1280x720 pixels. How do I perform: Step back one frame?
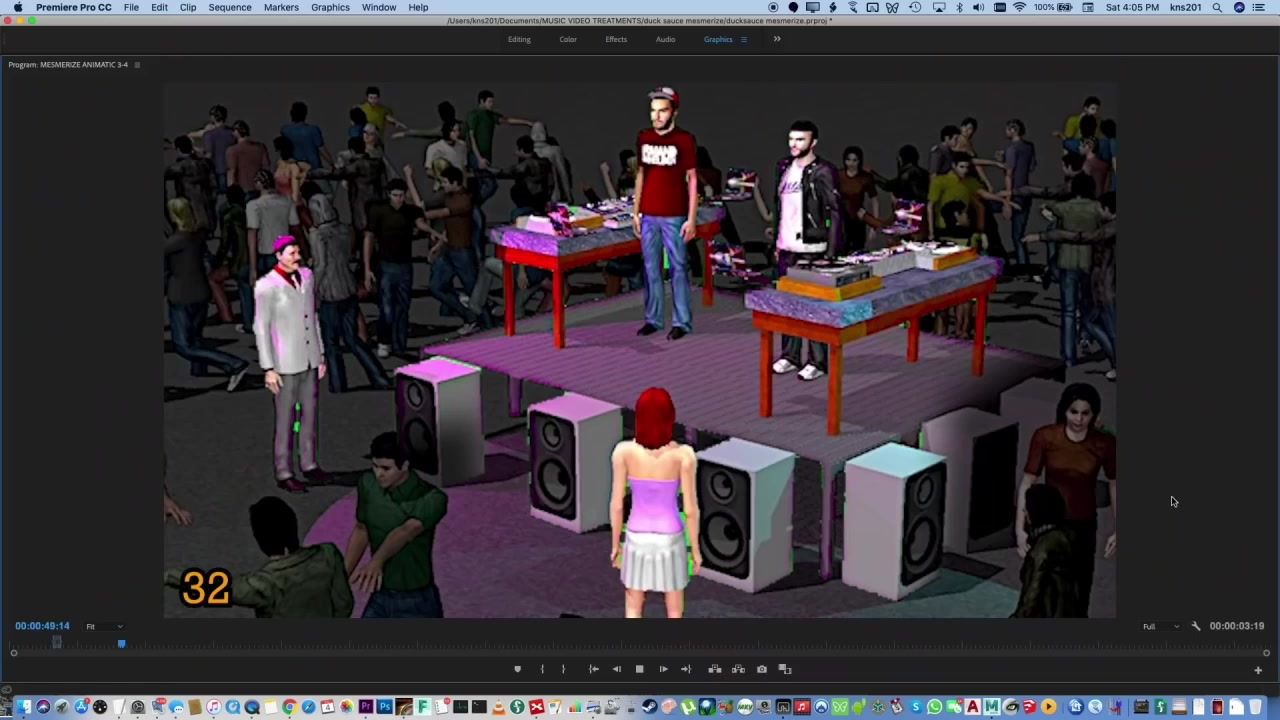[x=616, y=669]
